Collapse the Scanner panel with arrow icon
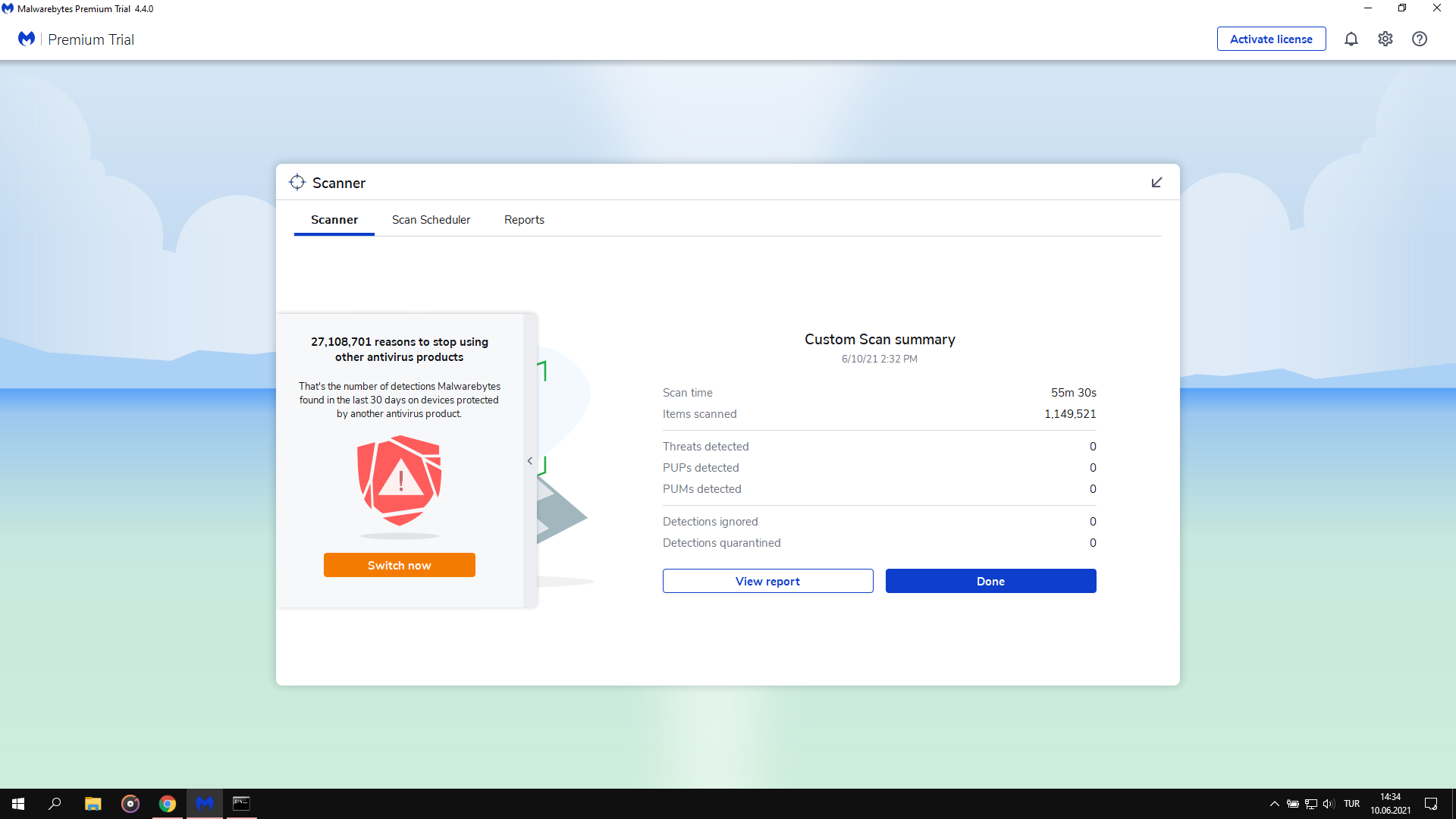 1156,183
